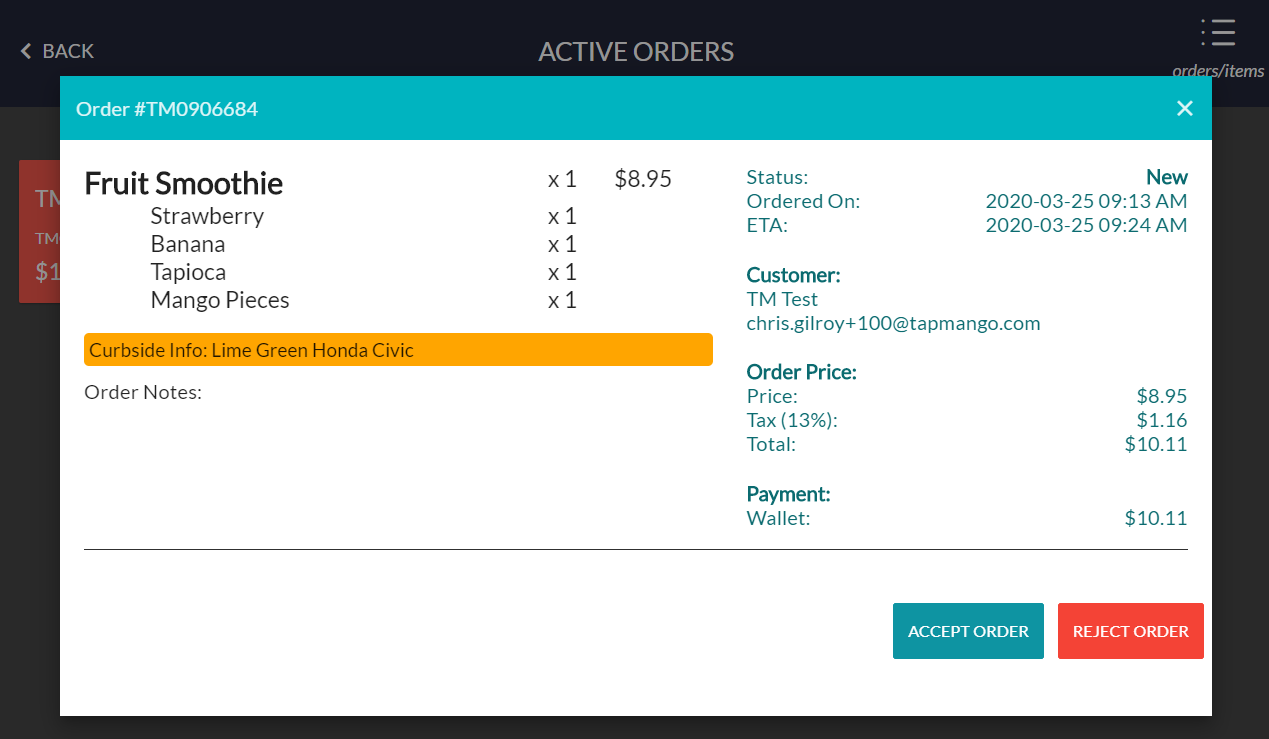The image size is (1269, 739).
Task: Close the order popup with the X icon
Action: click(x=1185, y=108)
